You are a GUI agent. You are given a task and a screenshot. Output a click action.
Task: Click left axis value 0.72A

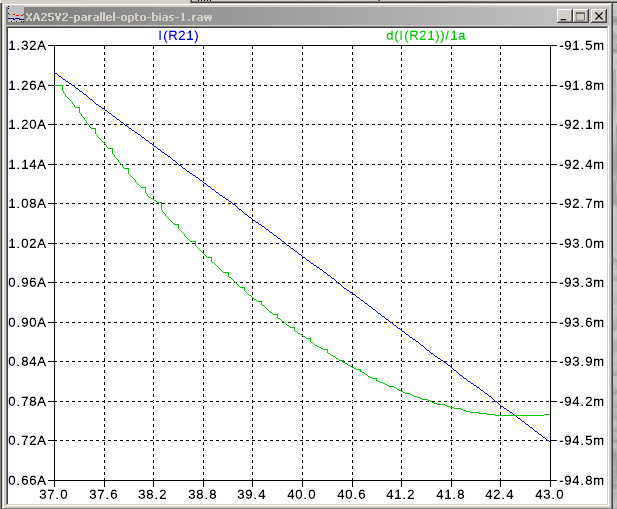(x=27, y=440)
